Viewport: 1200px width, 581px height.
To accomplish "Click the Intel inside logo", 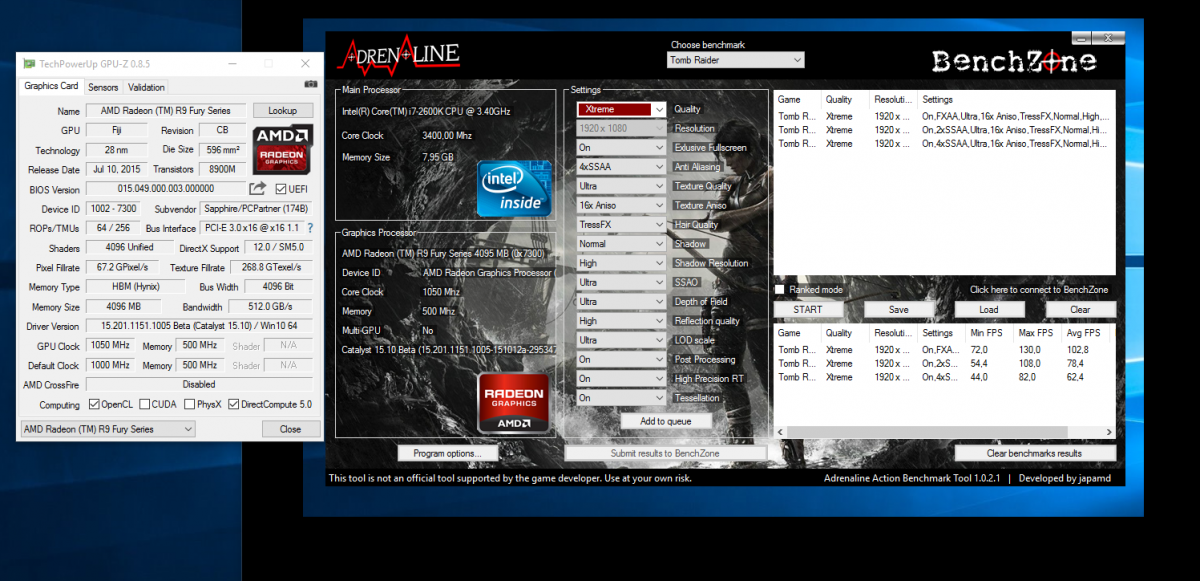I will coord(514,187).
